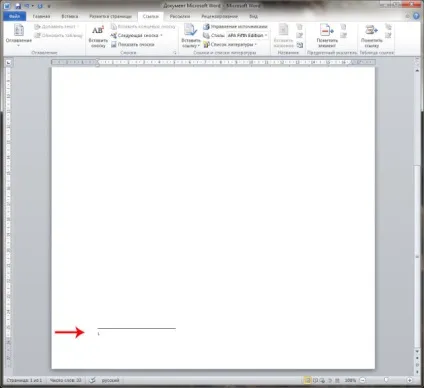Select Print Layout view button
Image resolution: width=424 pixels, height=388 pixels.
coord(308,380)
